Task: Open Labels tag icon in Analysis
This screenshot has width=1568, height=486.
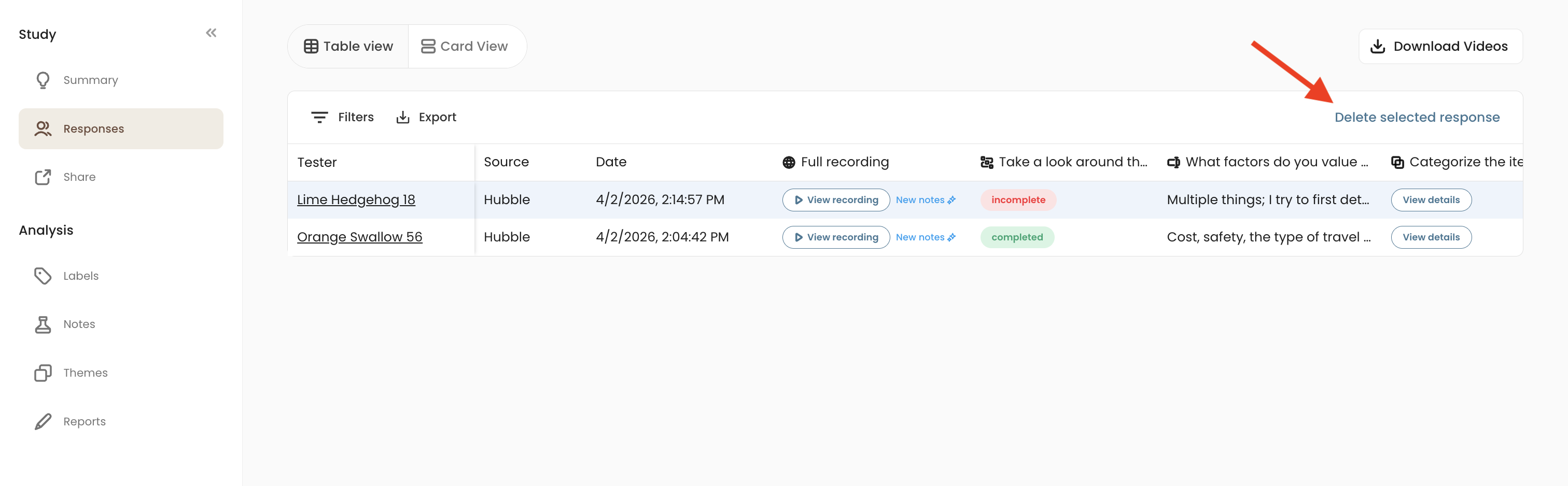Action: pos(43,276)
